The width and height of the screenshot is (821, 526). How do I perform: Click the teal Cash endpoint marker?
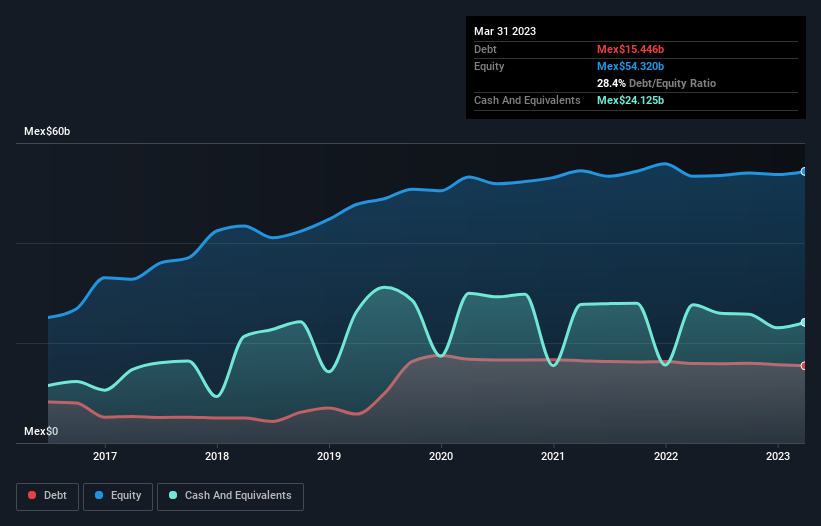tap(804, 322)
